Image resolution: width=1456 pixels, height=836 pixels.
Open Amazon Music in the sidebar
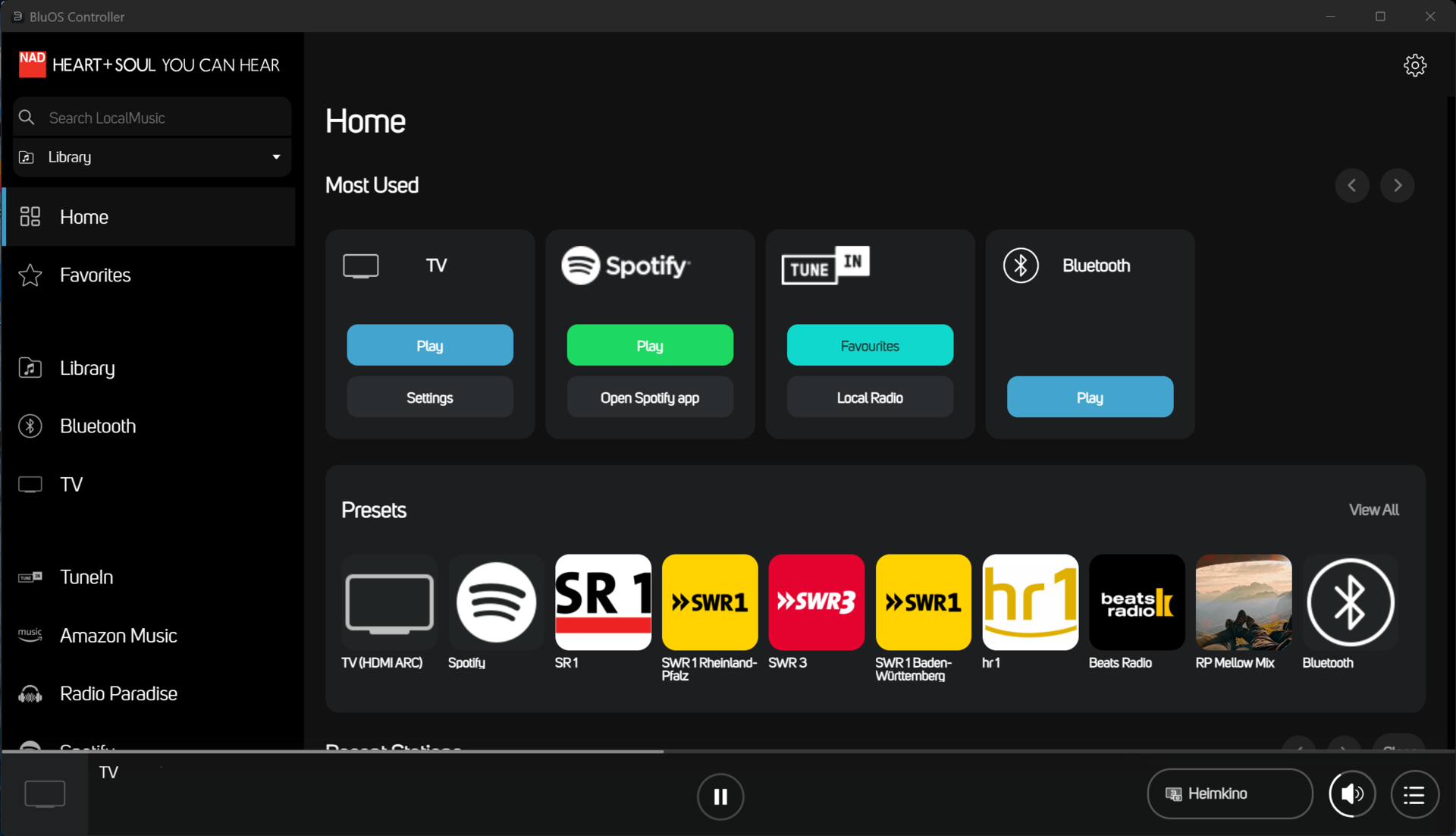(x=118, y=636)
